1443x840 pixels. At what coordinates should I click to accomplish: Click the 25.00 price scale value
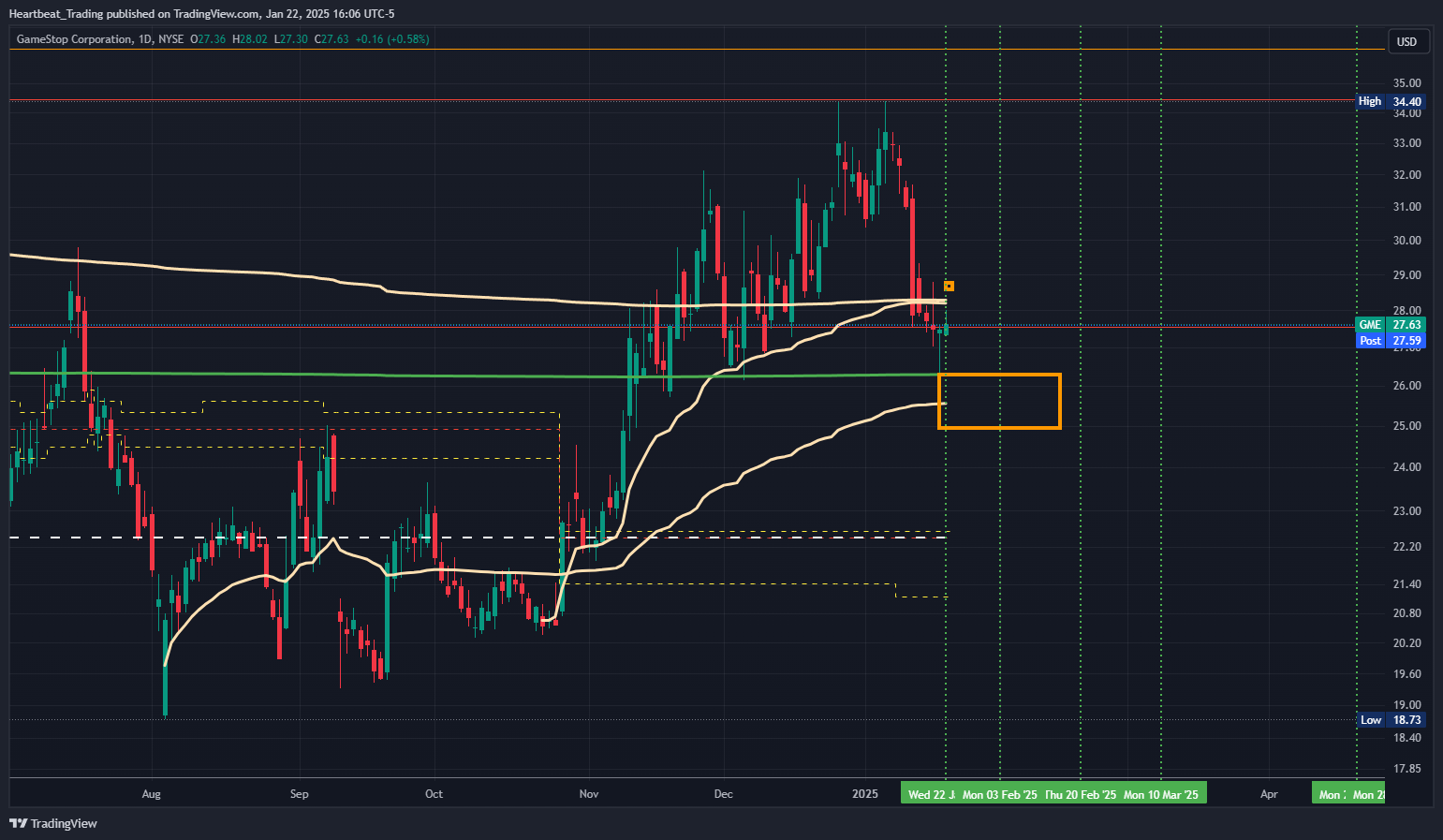[1406, 426]
